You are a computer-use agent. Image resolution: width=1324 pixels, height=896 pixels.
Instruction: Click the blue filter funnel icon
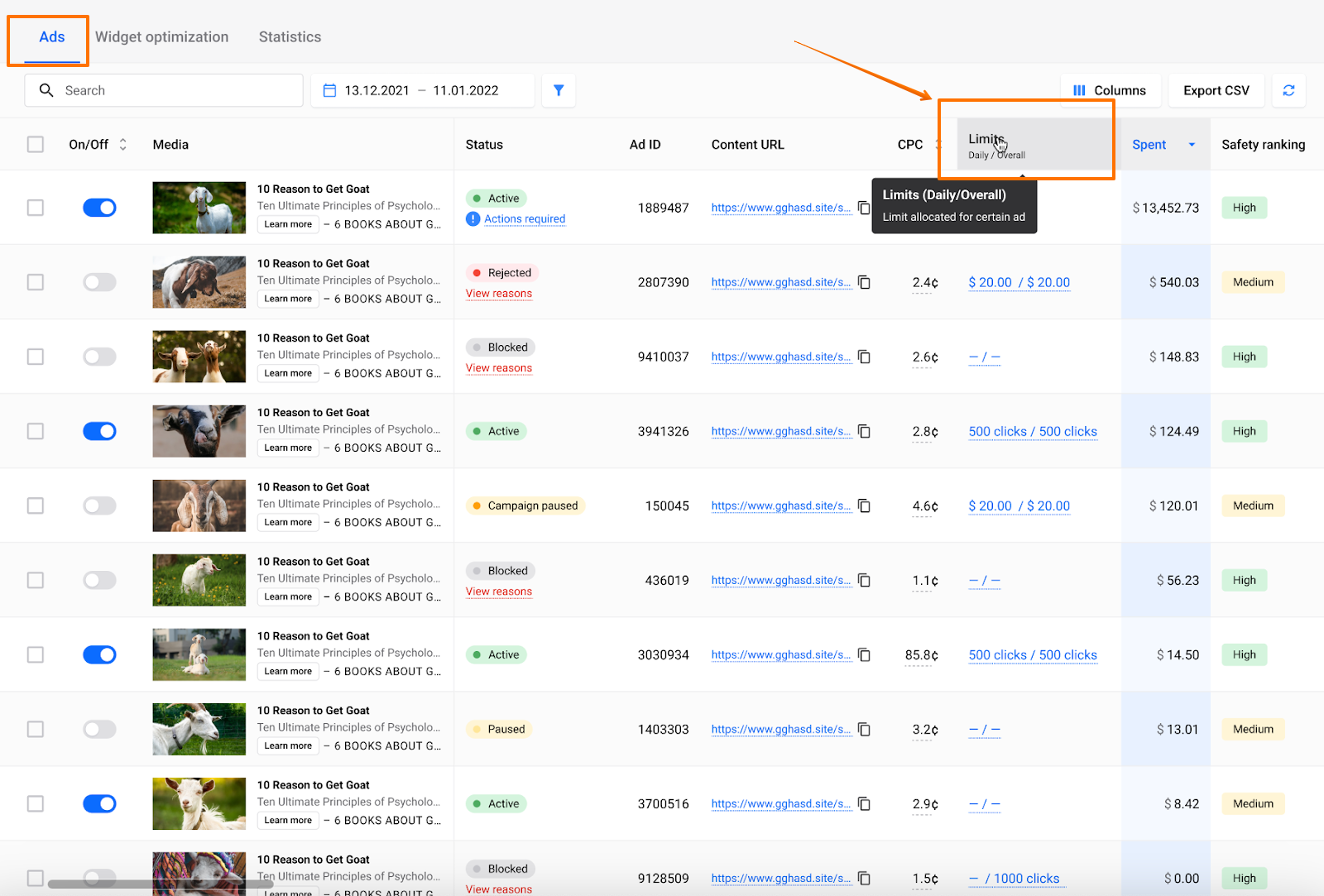559,90
